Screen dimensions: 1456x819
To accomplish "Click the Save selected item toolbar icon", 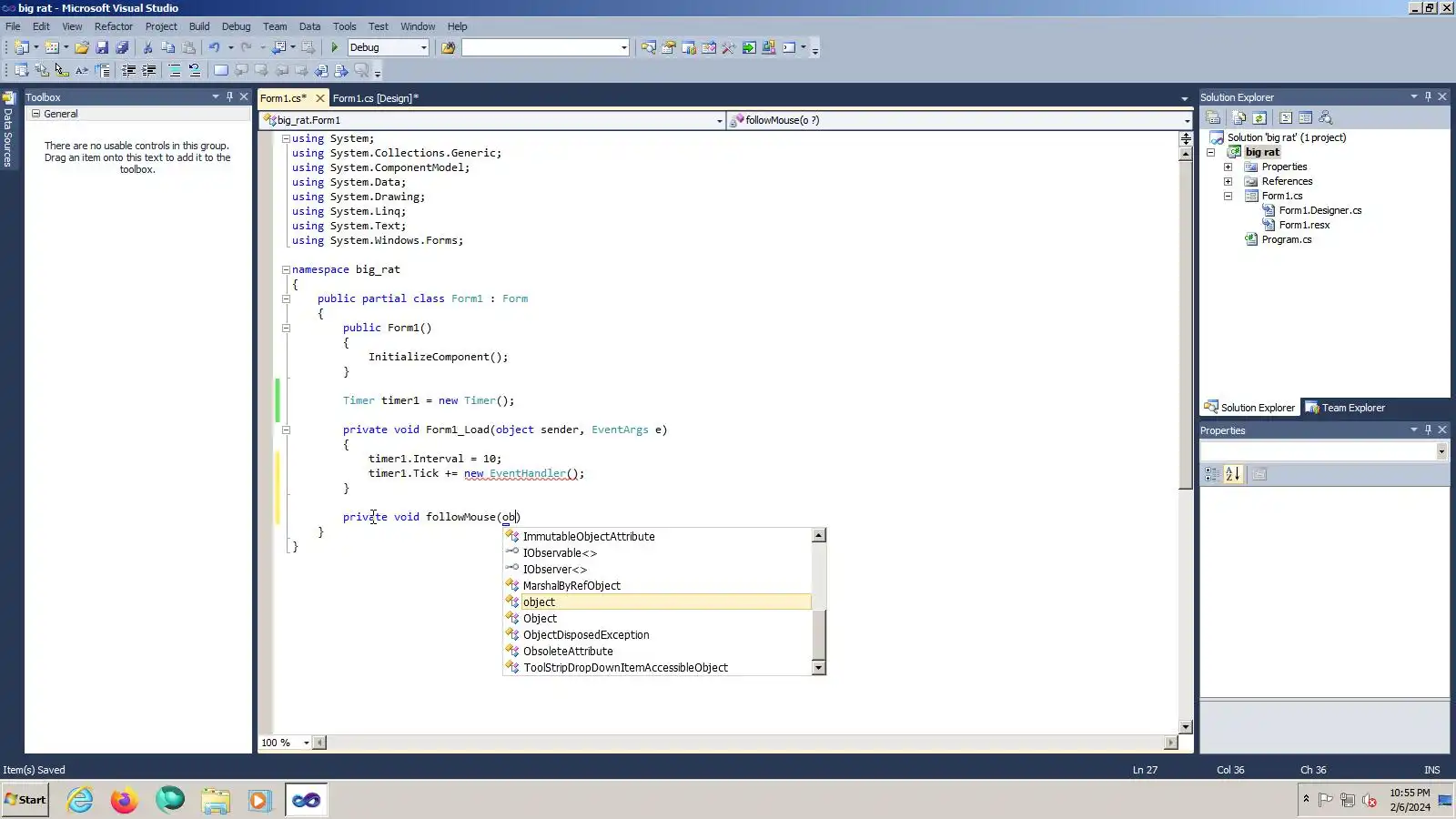I will coord(102,47).
